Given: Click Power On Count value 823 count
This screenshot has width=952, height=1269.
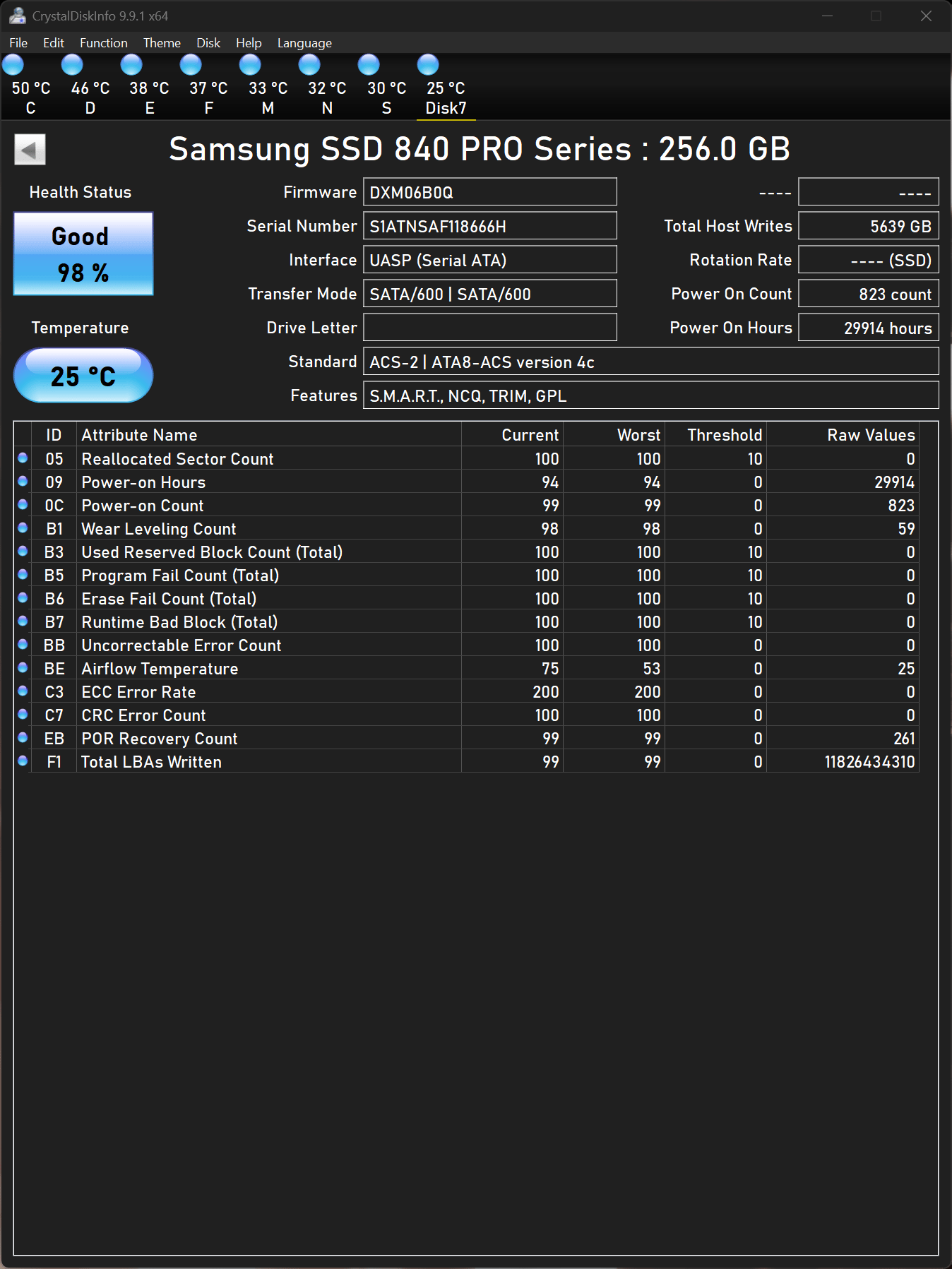Looking at the screenshot, I should pos(869,294).
